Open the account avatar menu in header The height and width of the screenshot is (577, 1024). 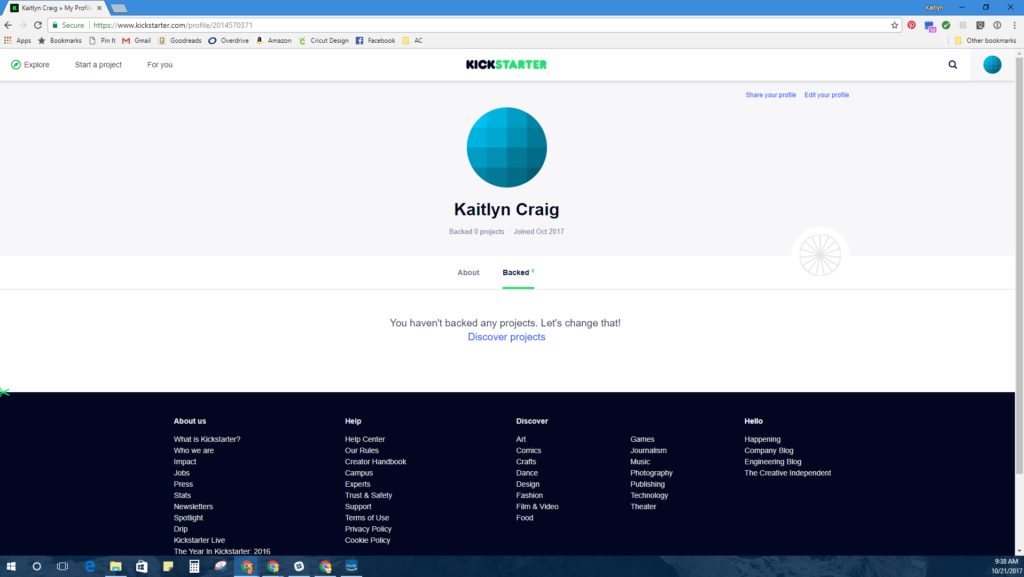pos(992,65)
